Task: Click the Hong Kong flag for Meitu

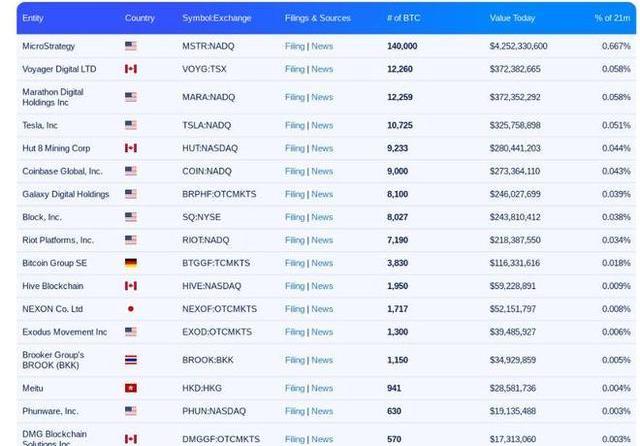Action: click(131, 388)
